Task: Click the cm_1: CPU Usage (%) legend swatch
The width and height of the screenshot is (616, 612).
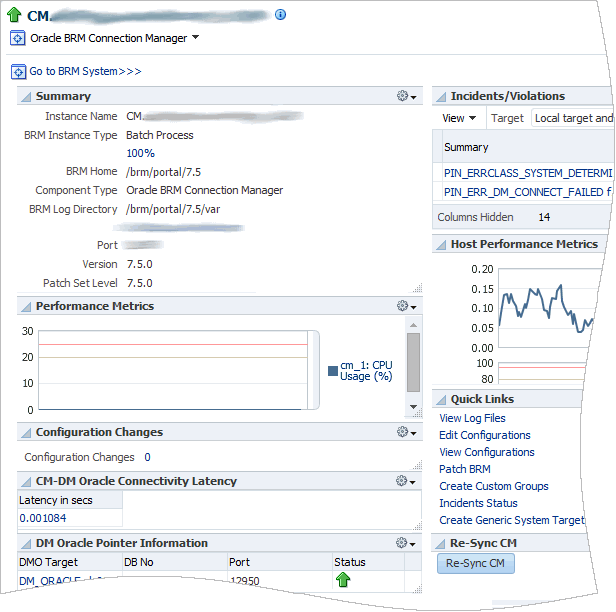Action: [333, 371]
